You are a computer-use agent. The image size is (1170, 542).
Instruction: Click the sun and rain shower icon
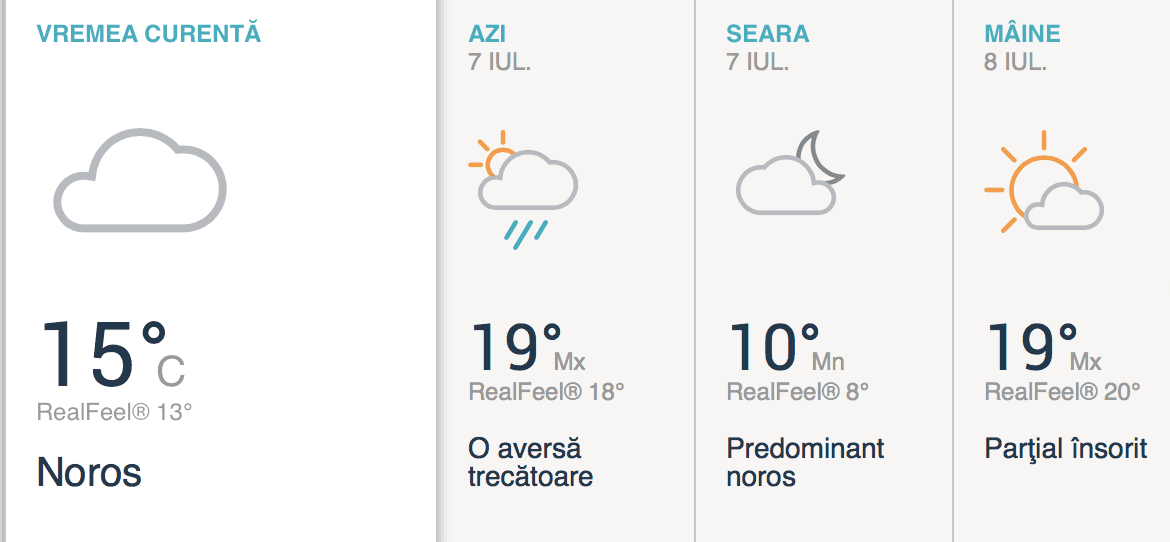522,188
